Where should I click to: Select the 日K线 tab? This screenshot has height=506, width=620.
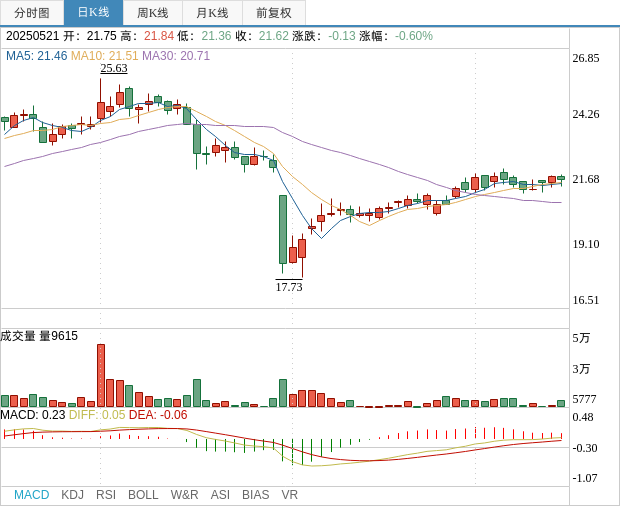(93, 13)
